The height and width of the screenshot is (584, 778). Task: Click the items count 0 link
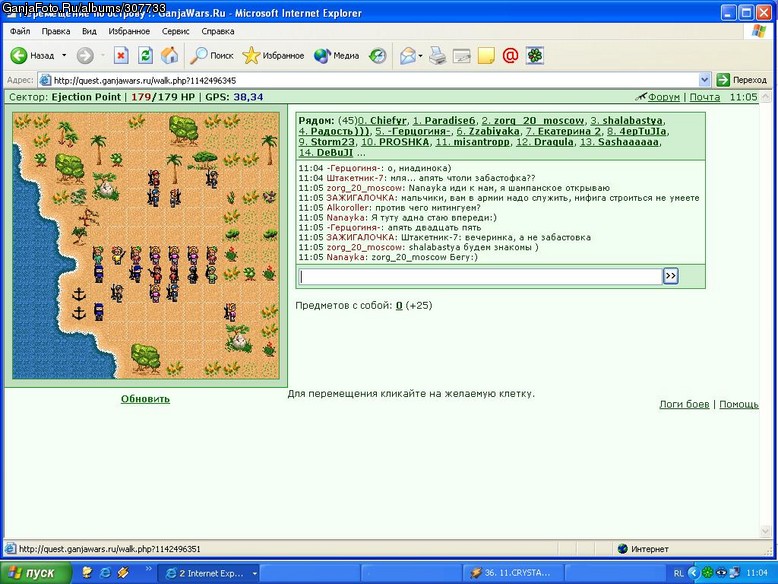(399, 306)
